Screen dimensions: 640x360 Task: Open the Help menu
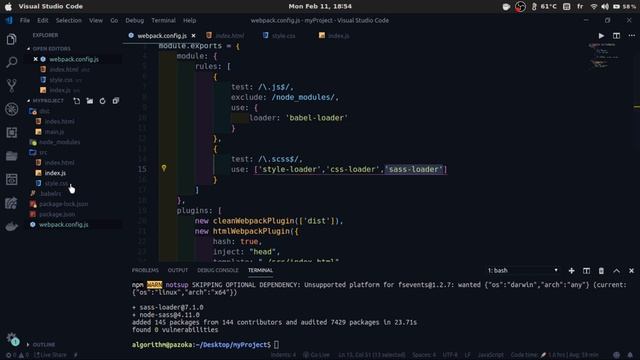[189, 20]
